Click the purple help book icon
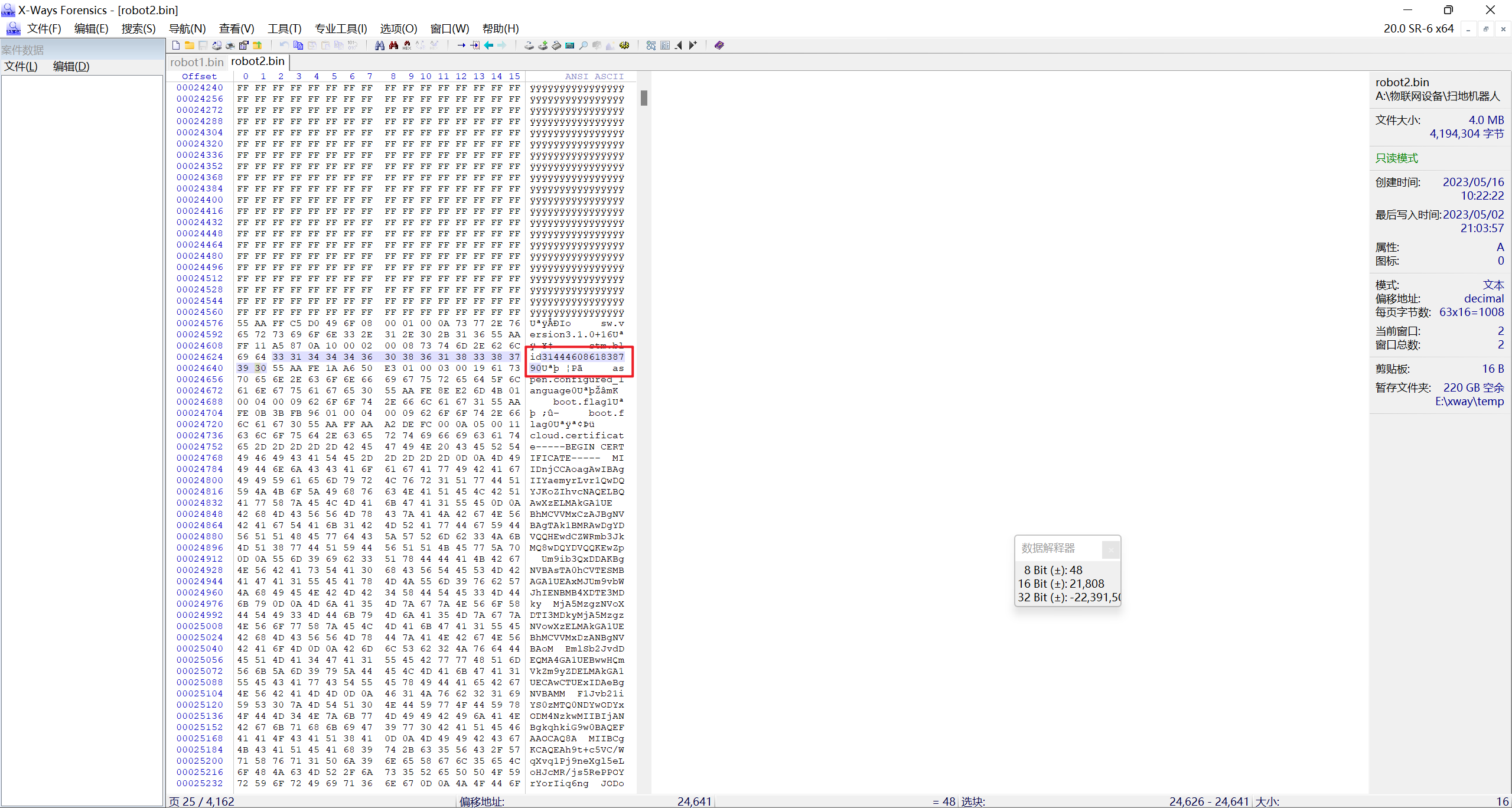This screenshot has width=1512, height=808. point(719,45)
